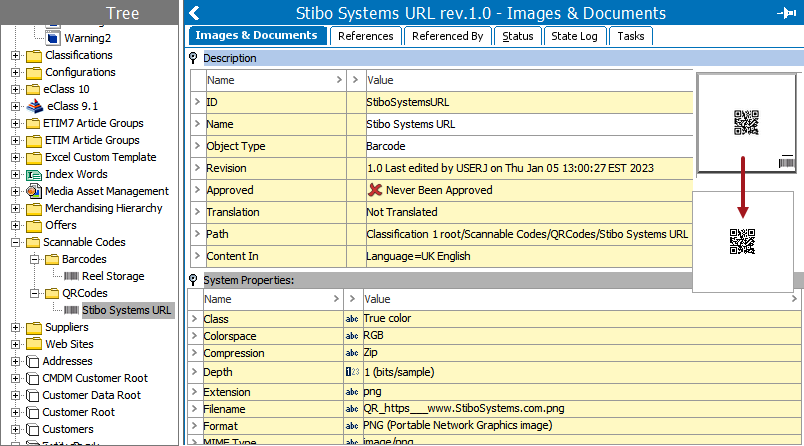Viewport: 804px width, 446px height.
Task: Open the Tasks tab
Action: [x=631, y=36]
